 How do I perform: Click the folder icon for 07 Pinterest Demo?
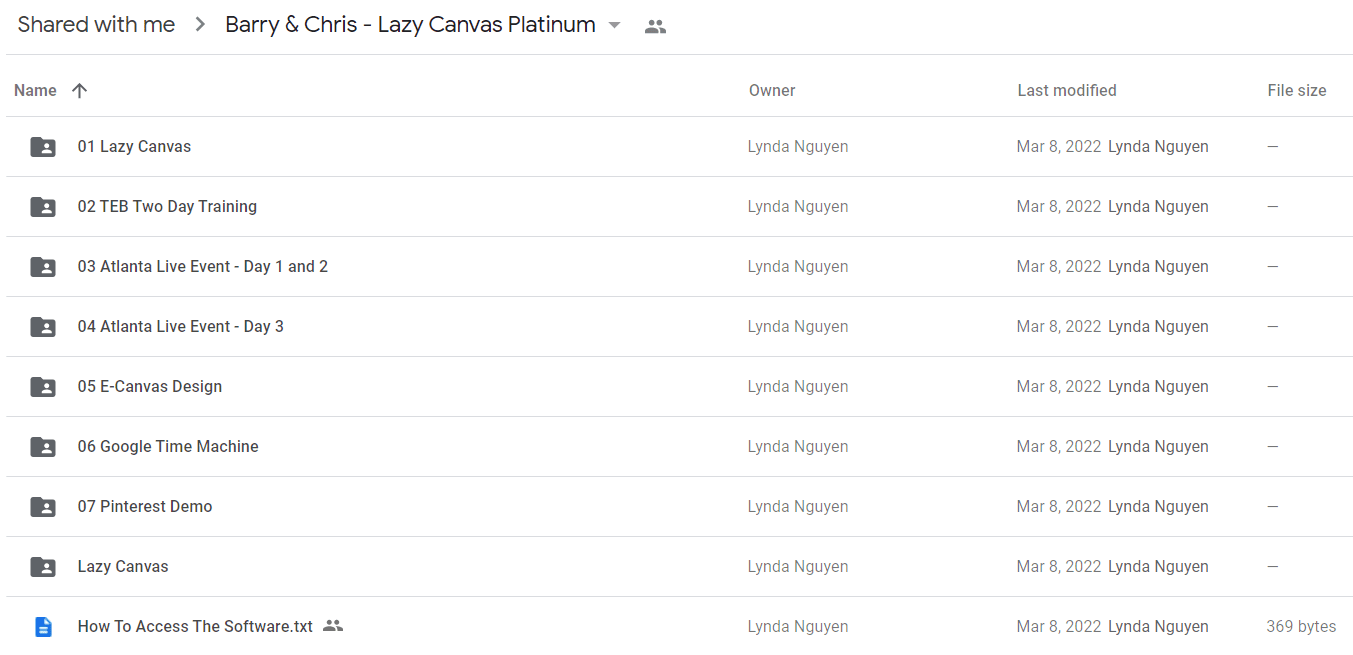(43, 507)
